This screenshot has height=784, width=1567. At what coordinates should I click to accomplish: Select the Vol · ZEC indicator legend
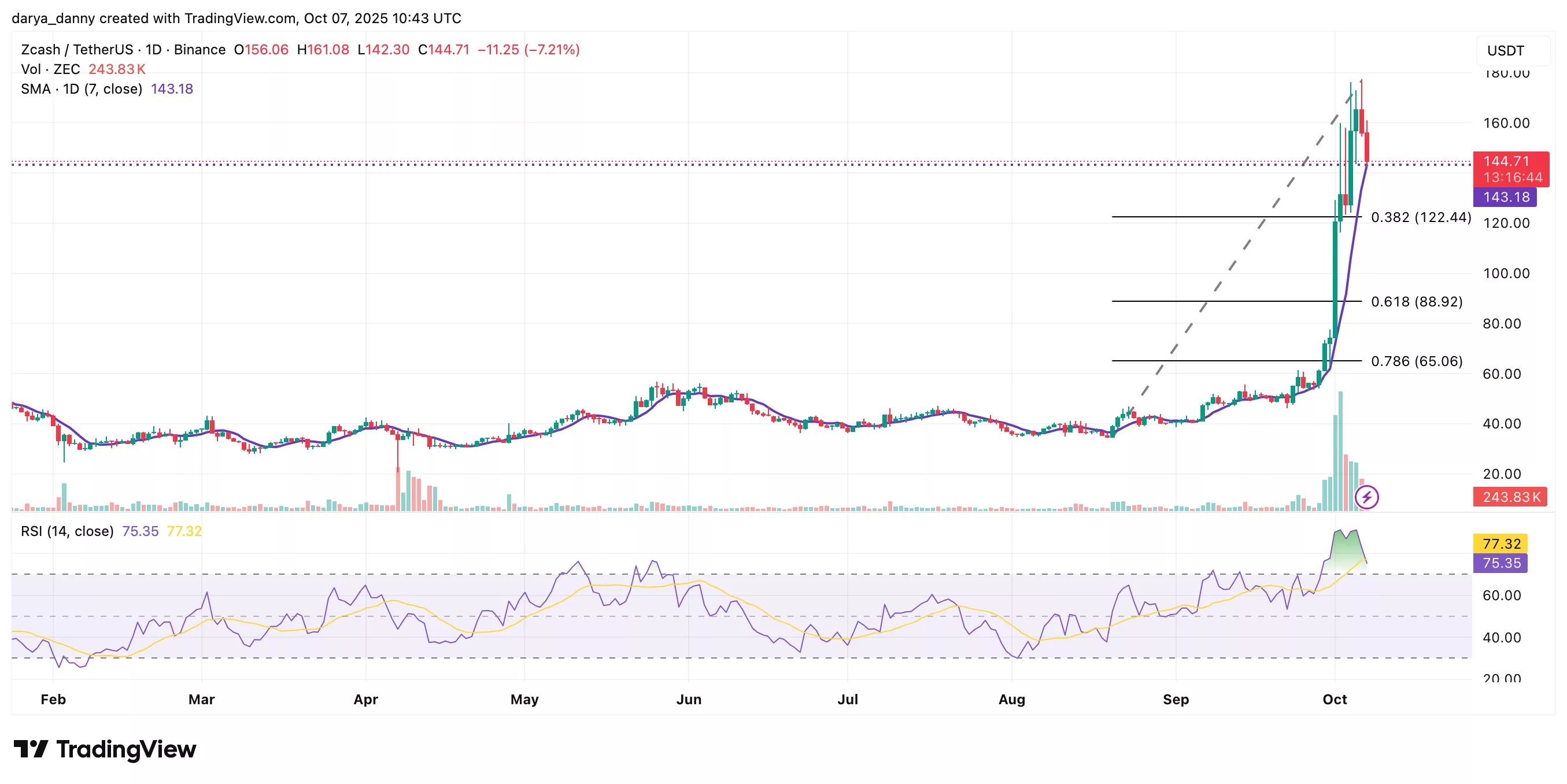tap(50, 69)
